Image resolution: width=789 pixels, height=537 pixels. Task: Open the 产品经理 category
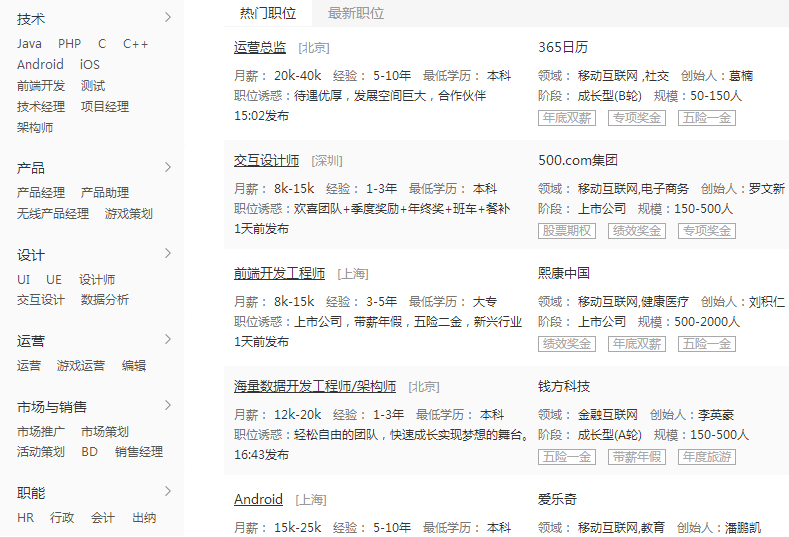tap(41, 192)
